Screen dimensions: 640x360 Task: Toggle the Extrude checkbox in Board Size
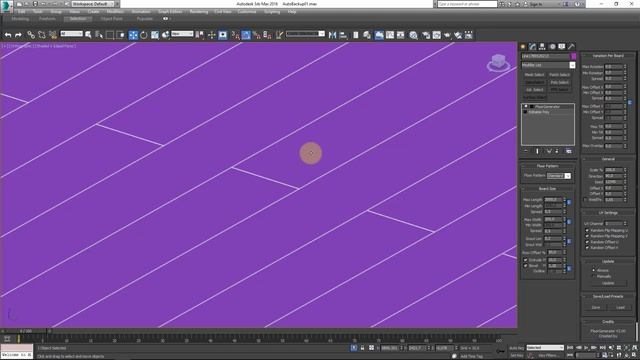pos(526,260)
